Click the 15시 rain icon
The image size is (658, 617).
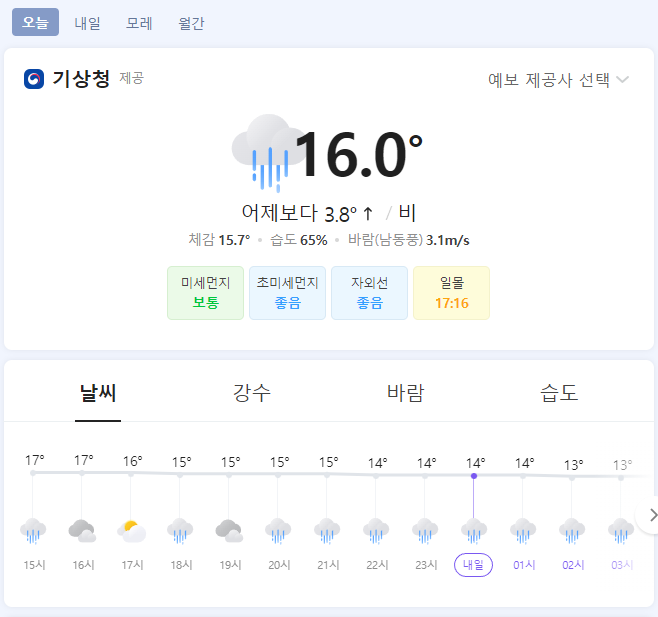pyautogui.click(x=34, y=530)
